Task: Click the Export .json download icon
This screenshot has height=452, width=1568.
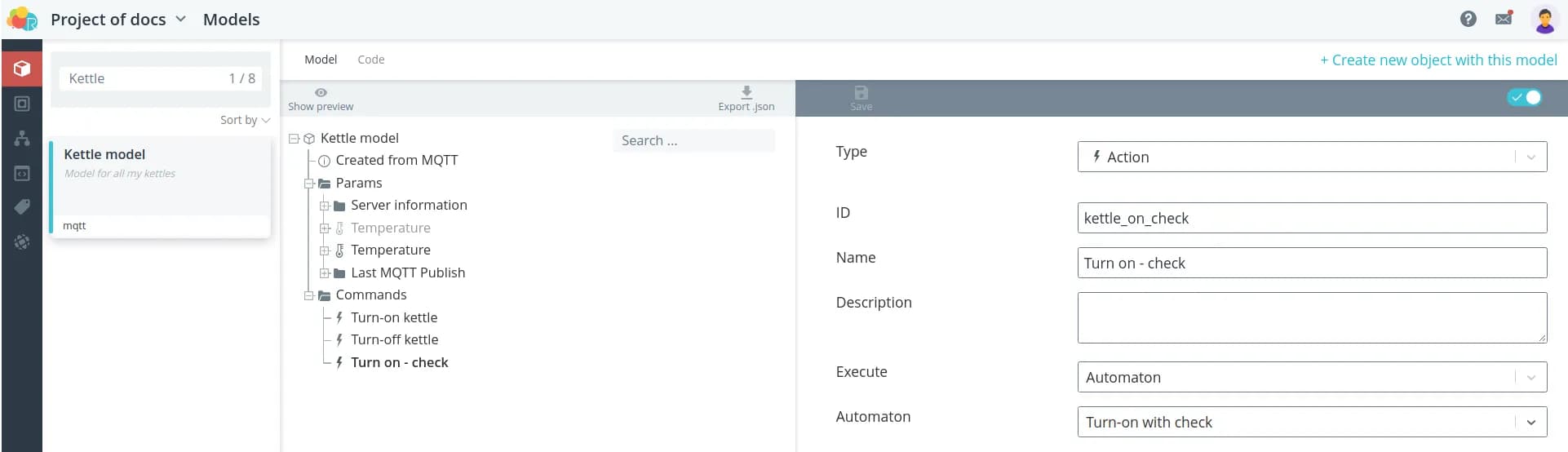Action: (746, 93)
